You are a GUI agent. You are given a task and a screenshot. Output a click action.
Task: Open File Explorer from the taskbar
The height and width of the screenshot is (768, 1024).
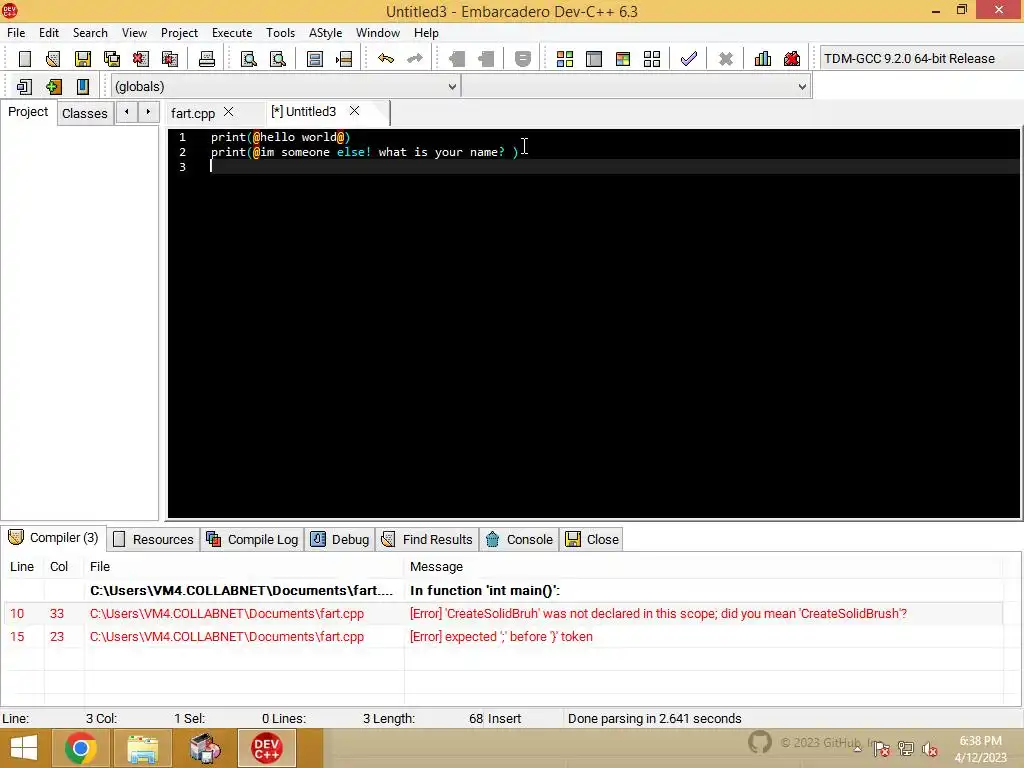click(142, 748)
